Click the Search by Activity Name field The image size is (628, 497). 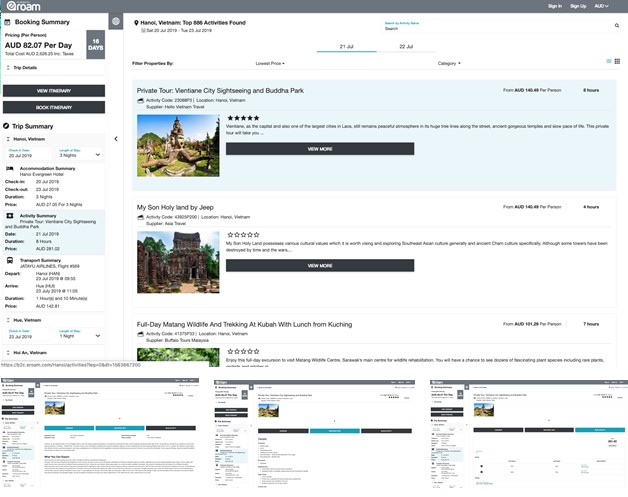(x=498, y=28)
